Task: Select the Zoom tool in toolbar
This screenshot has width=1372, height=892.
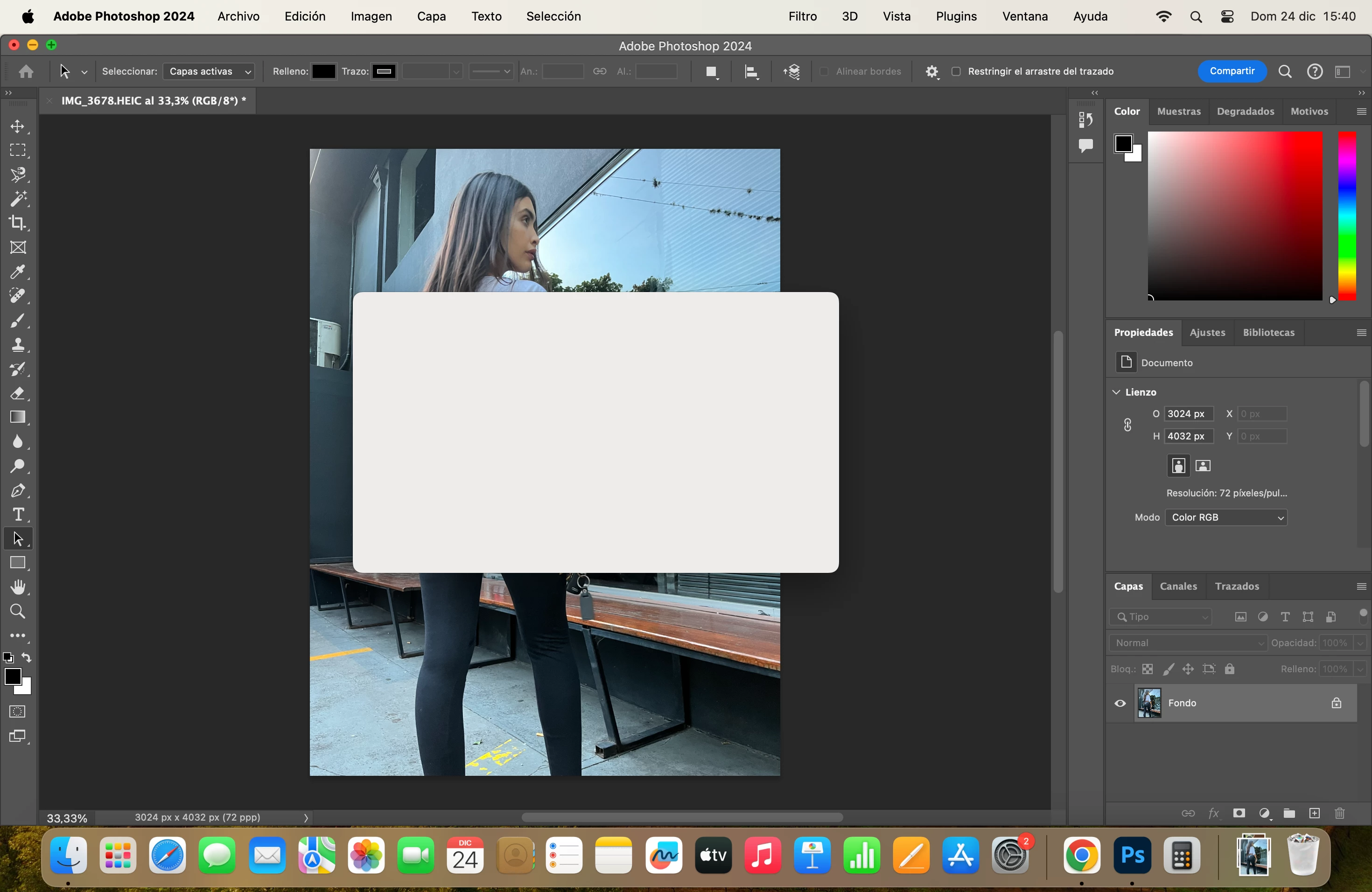Action: point(18,611)
